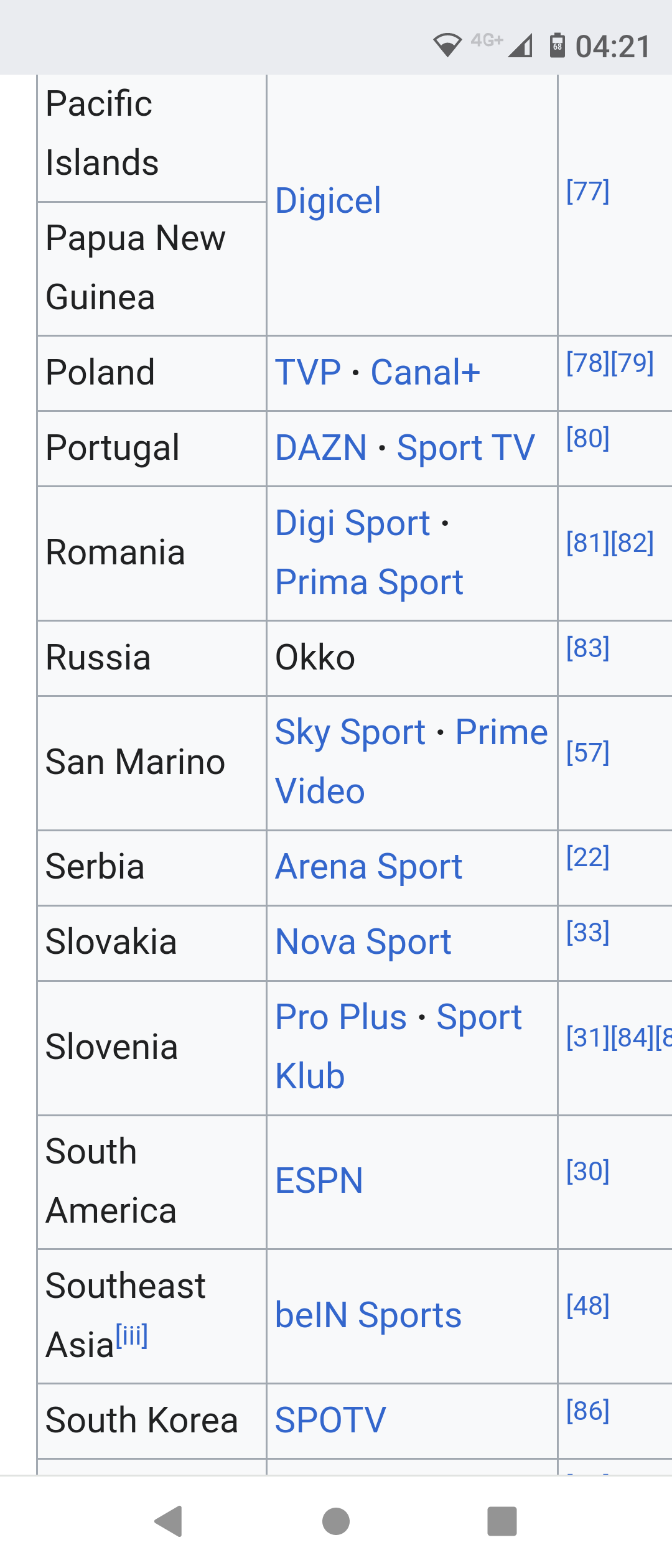Image resolution: width=672 pixels, height=1568 pixels.
Task: Open the Canal+ link
Action: pyautogui.click(x=426, y=373)
